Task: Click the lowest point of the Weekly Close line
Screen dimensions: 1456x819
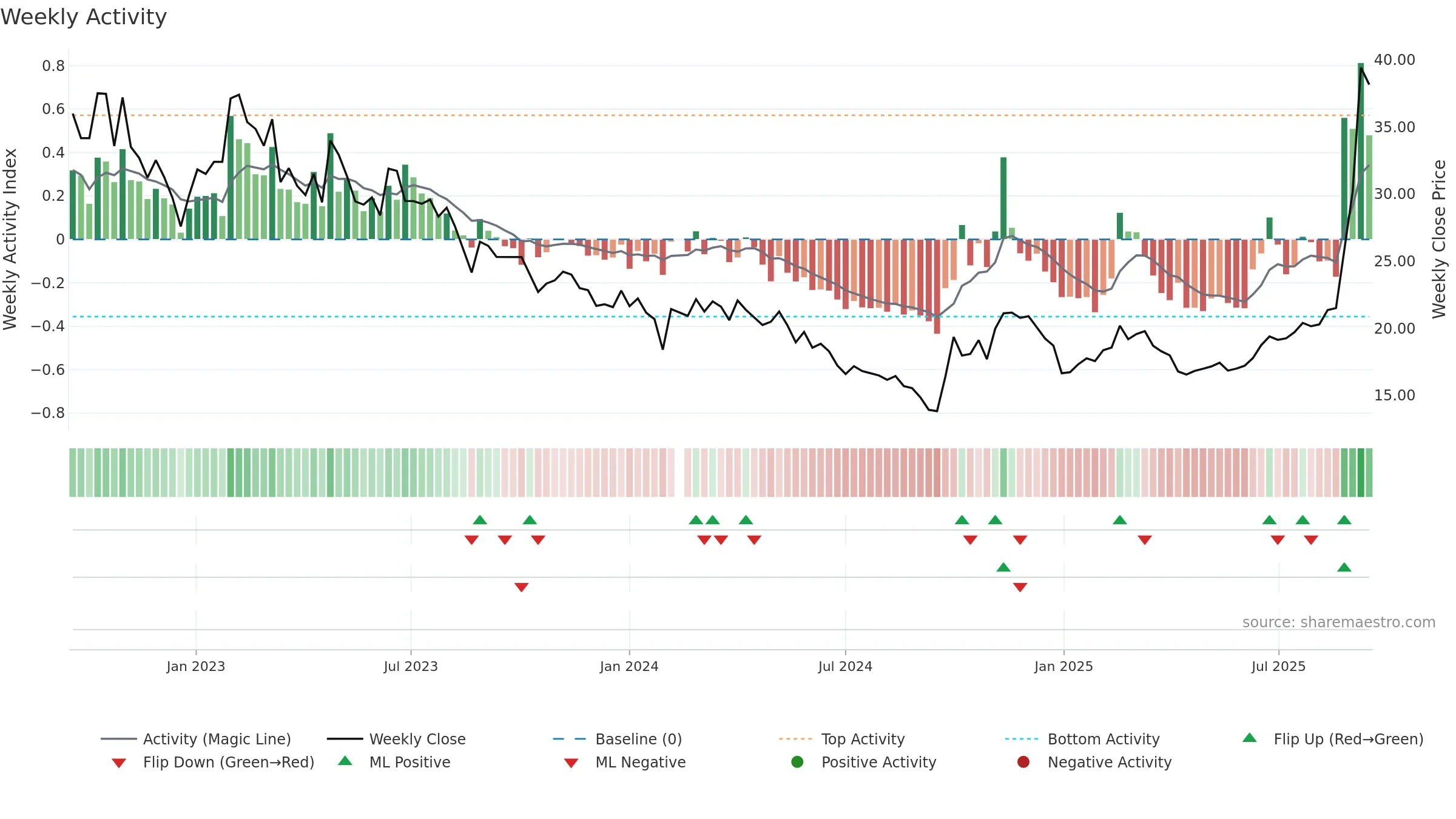Action: coord(937,411)
